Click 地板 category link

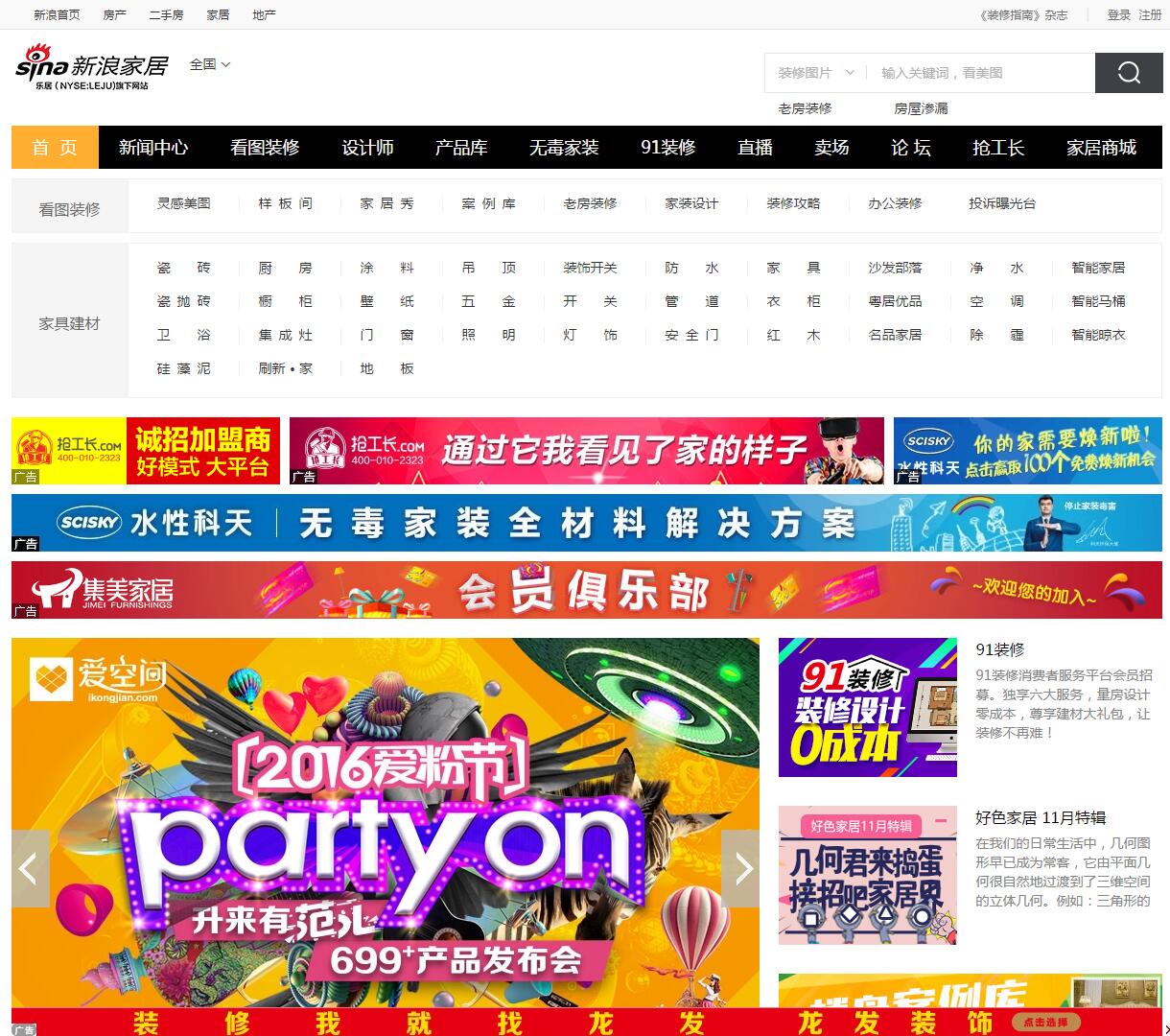click(386, 368)
